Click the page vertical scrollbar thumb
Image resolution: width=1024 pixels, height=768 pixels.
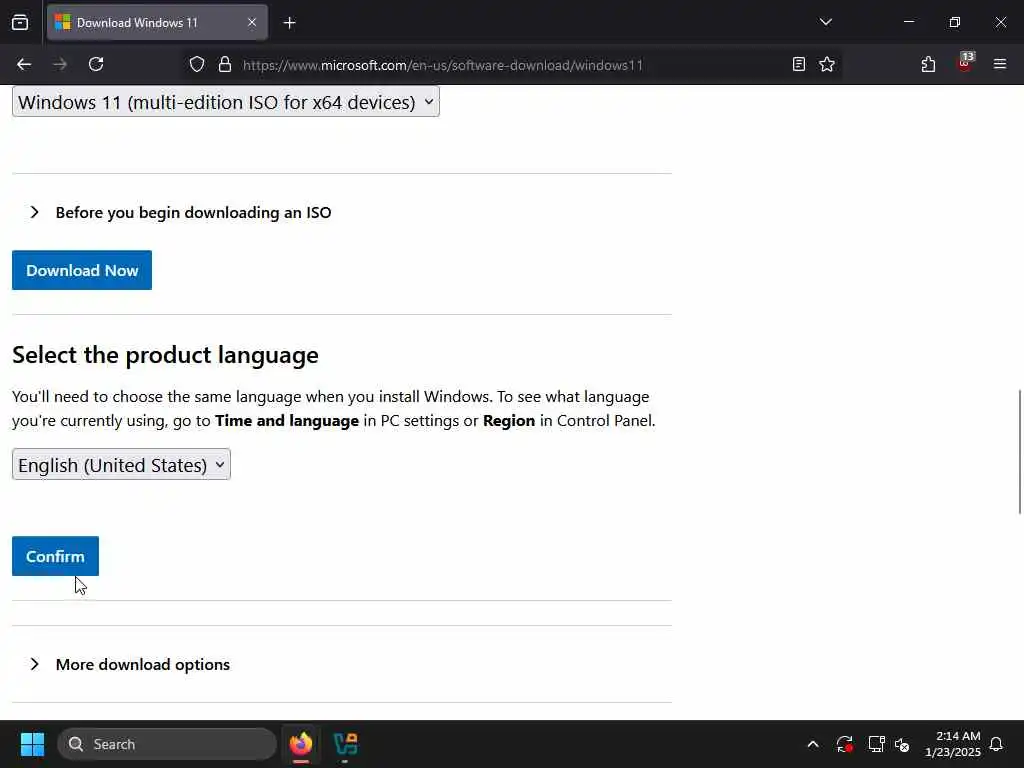1020,452
